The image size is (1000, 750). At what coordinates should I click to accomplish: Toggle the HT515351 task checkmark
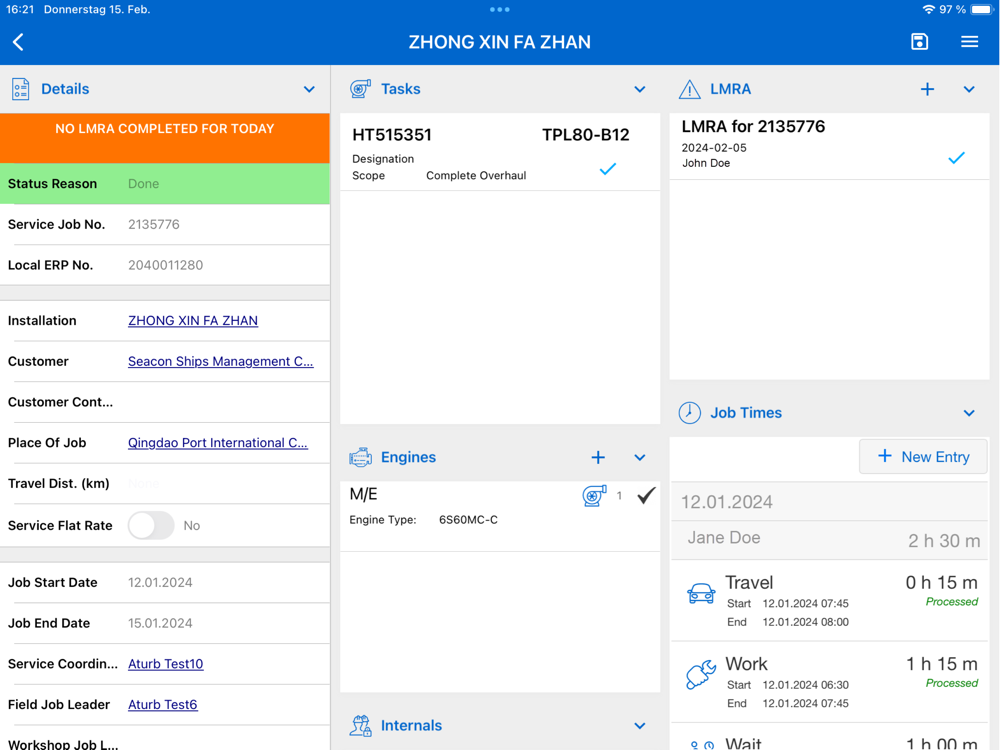point(608,169)
